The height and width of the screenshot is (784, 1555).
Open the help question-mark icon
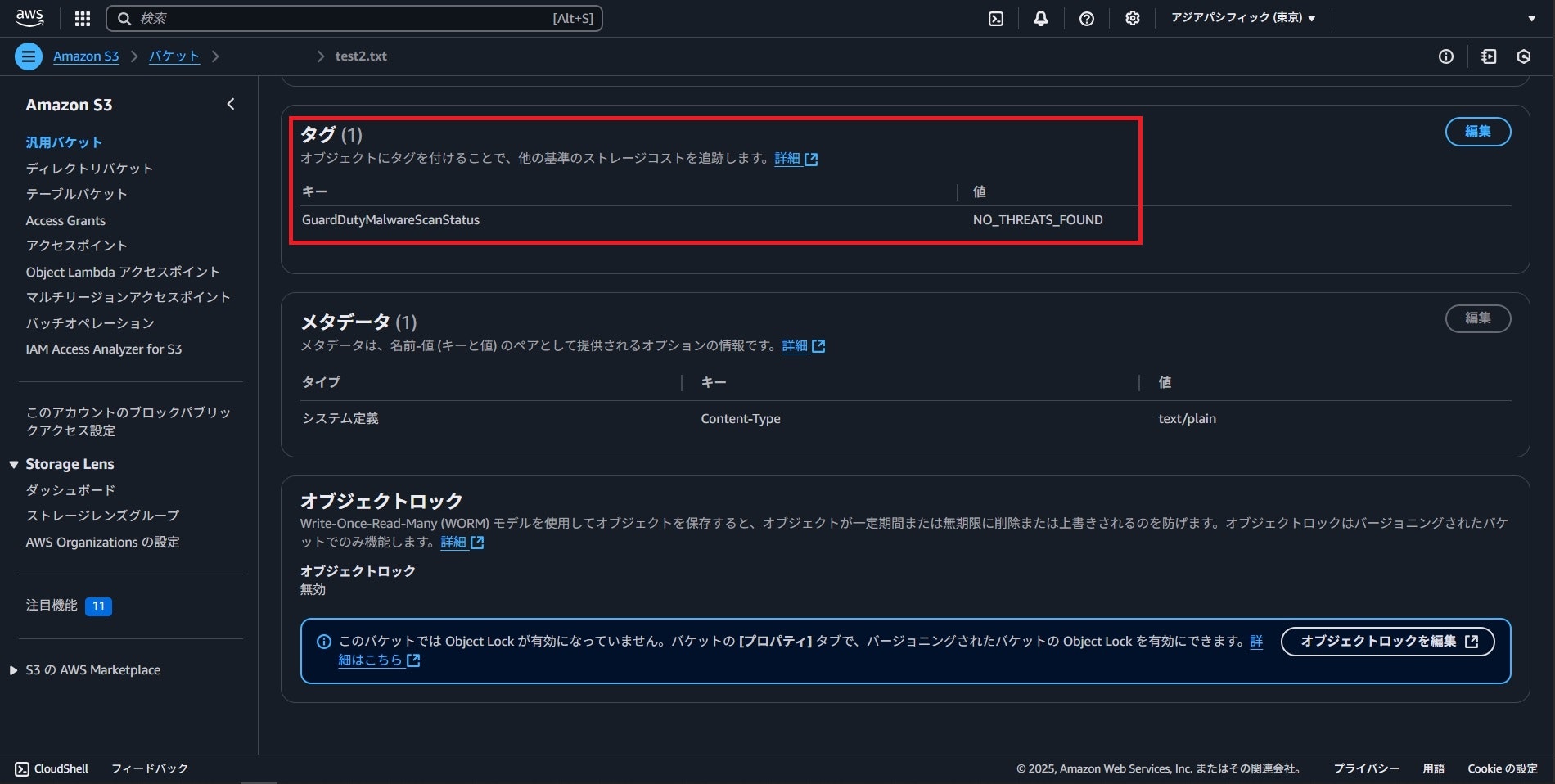coord(1086,18)
